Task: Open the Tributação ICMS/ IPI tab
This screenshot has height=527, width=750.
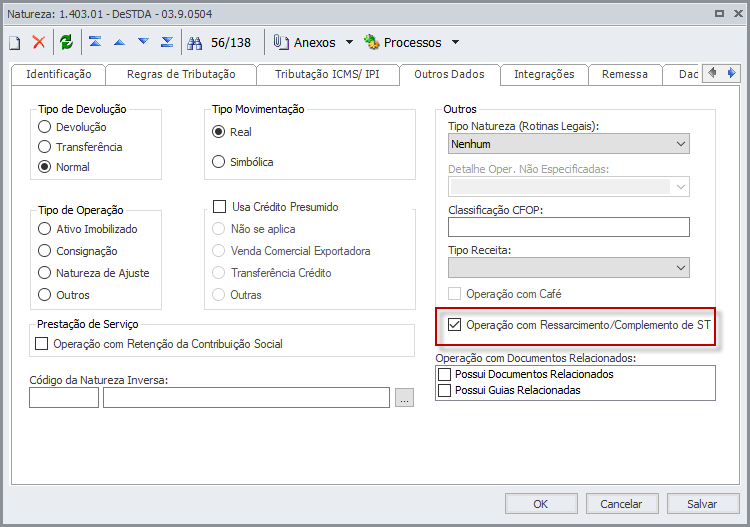Action: [x=327, y=75]
